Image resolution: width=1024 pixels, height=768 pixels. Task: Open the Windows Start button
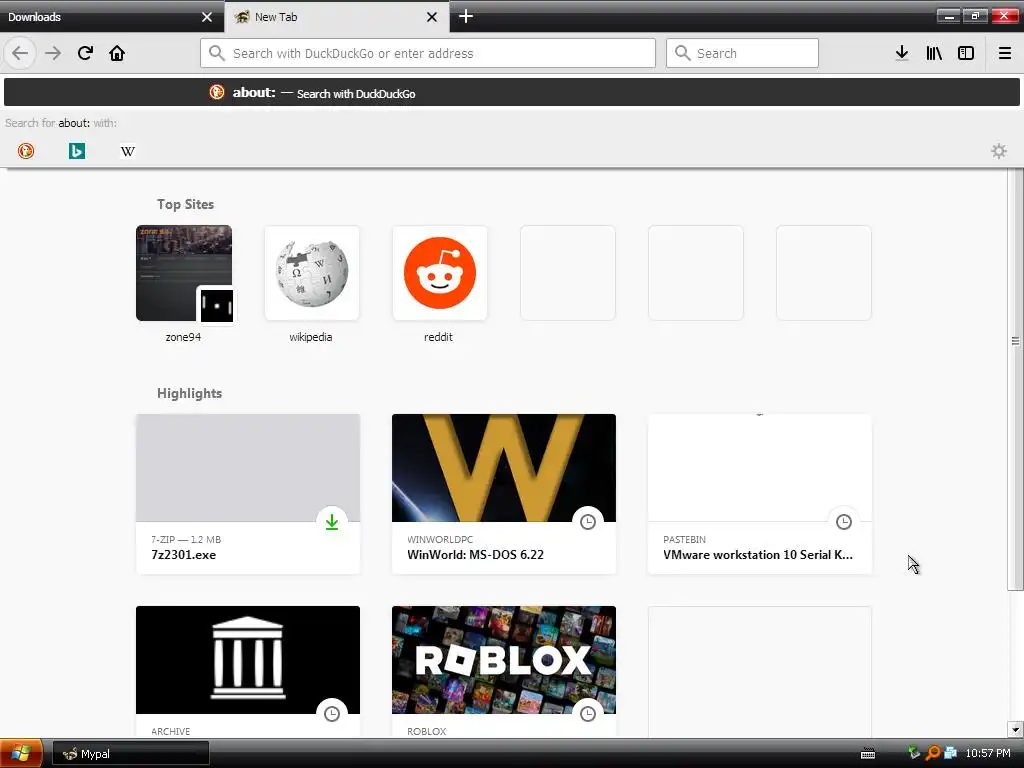tap(21, 754)
